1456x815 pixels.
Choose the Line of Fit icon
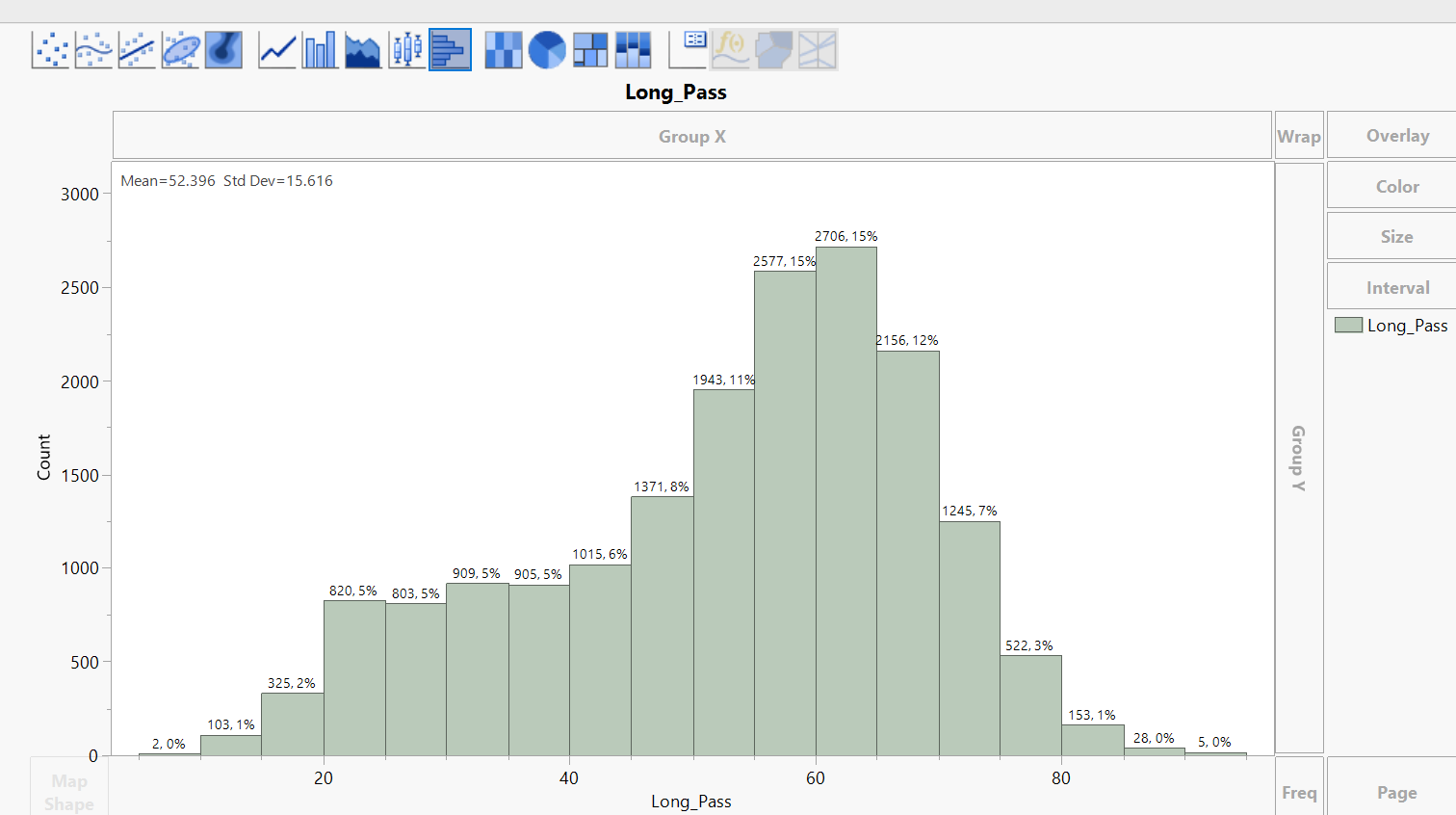(x=137, y=49)
